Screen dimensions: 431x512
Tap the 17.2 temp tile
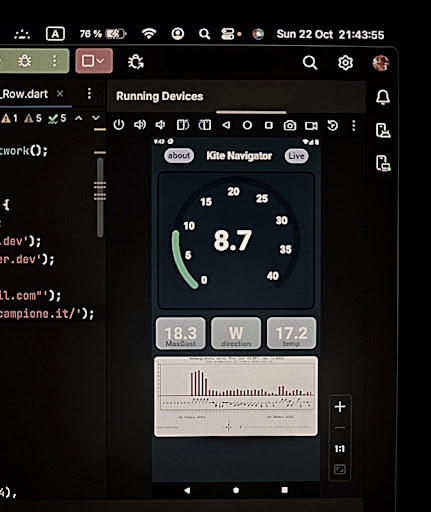(291, 333)
